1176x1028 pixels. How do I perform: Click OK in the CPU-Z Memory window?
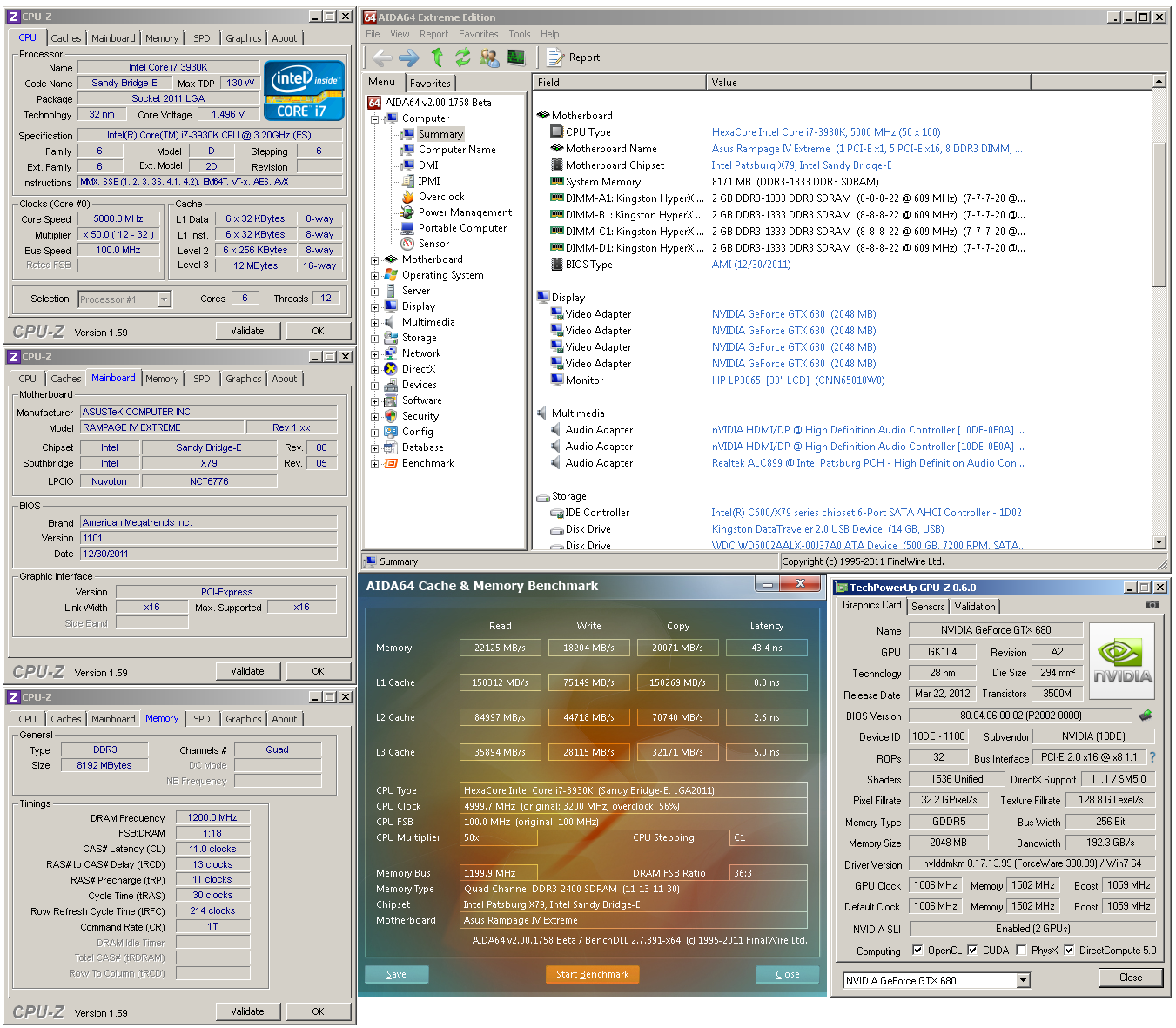[x=318, y=1011]
